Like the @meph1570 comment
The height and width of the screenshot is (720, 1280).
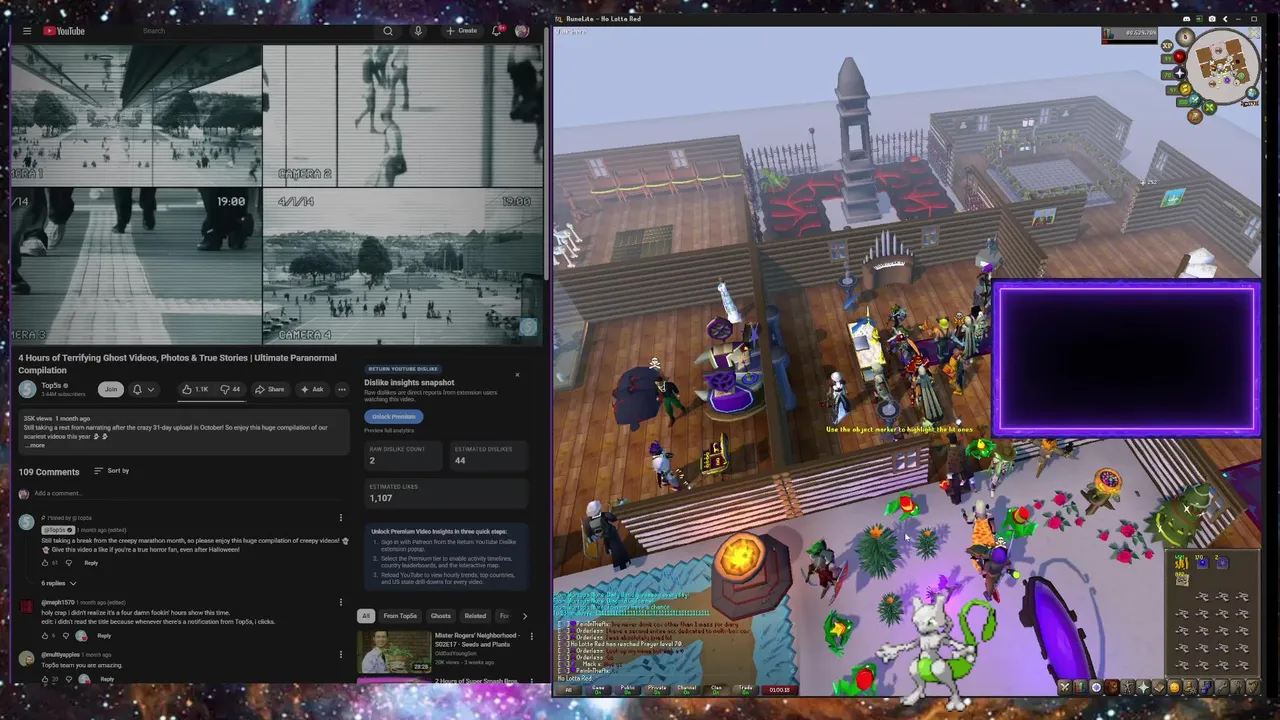coord(45,636)
